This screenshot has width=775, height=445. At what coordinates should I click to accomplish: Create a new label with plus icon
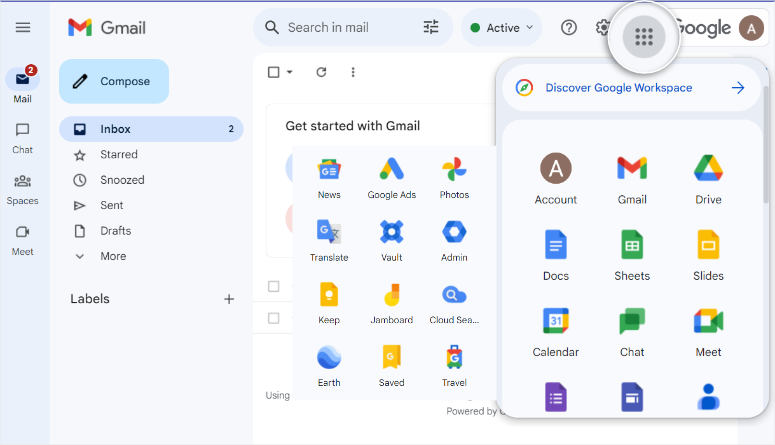click(229, 299)
